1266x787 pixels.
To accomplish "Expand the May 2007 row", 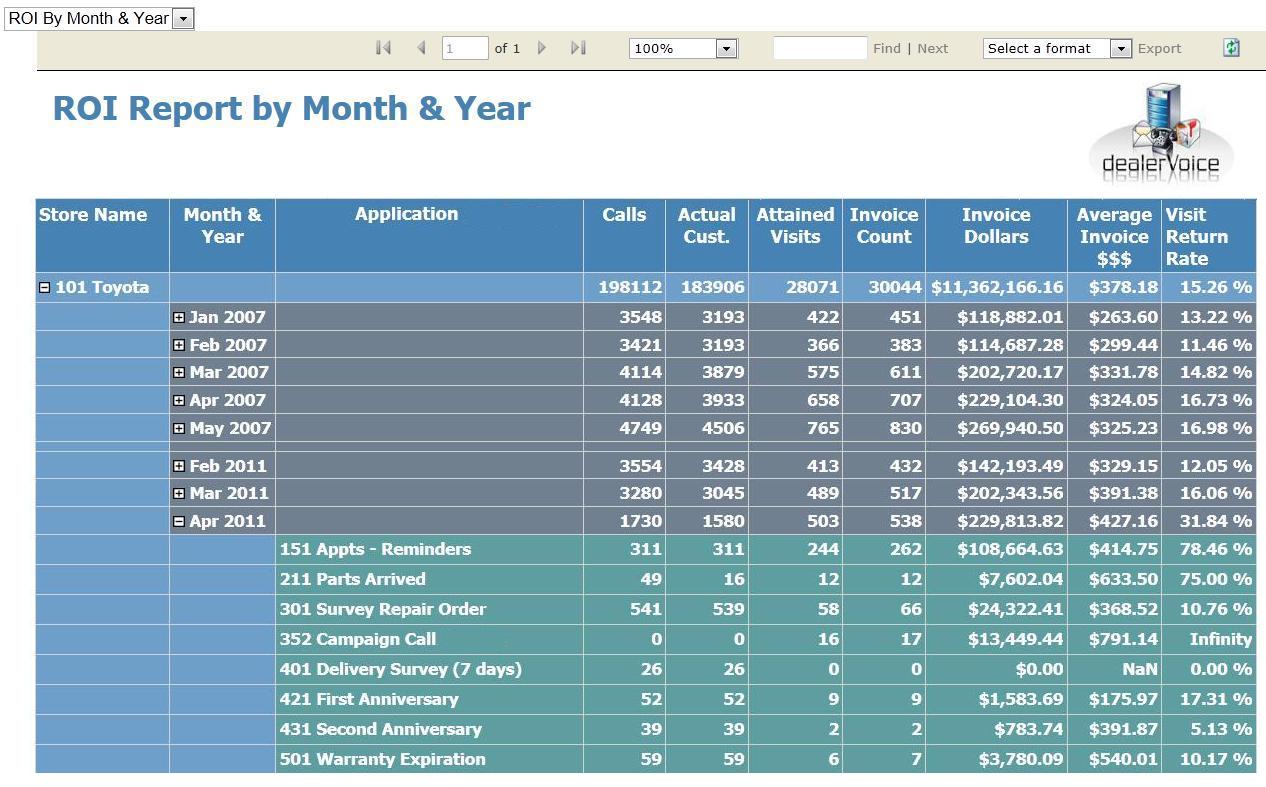I will click(179, 428).
